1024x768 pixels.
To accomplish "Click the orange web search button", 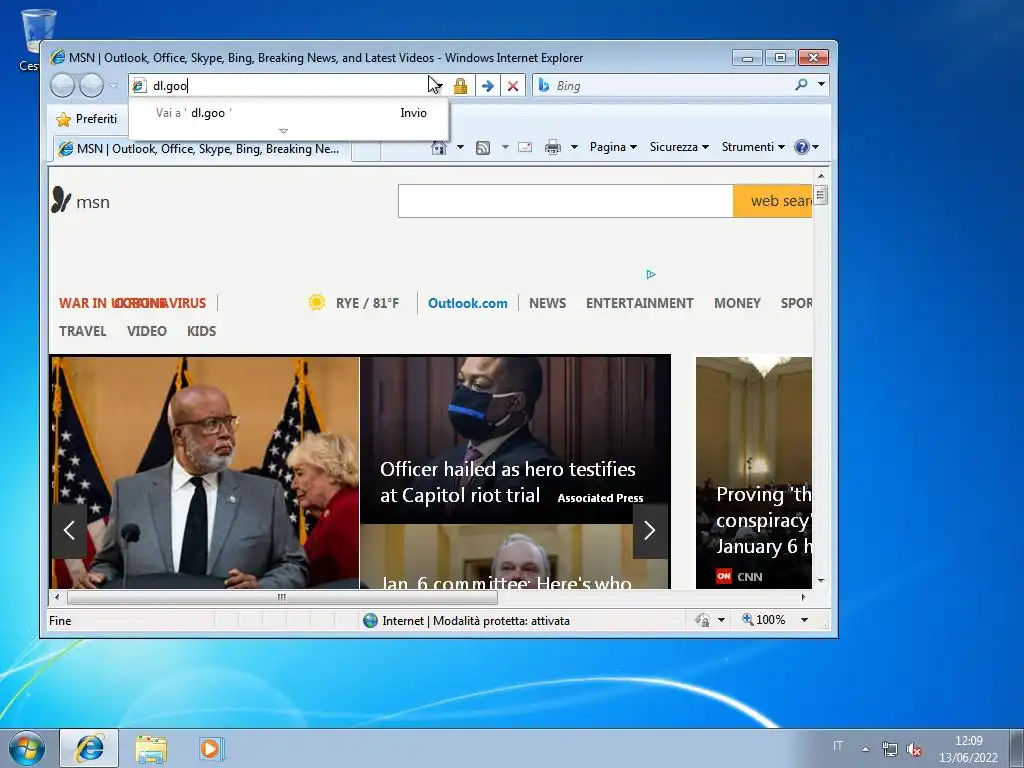I will [x=773, y=201].
